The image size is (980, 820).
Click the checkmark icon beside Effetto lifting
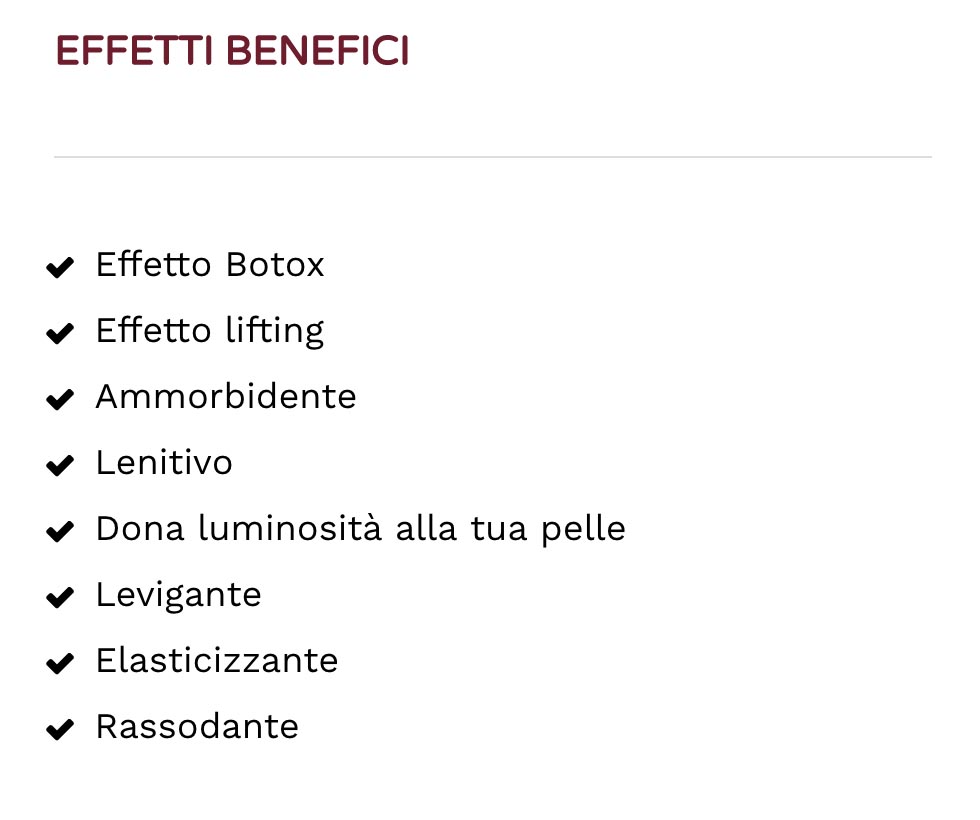coord(60,333)
